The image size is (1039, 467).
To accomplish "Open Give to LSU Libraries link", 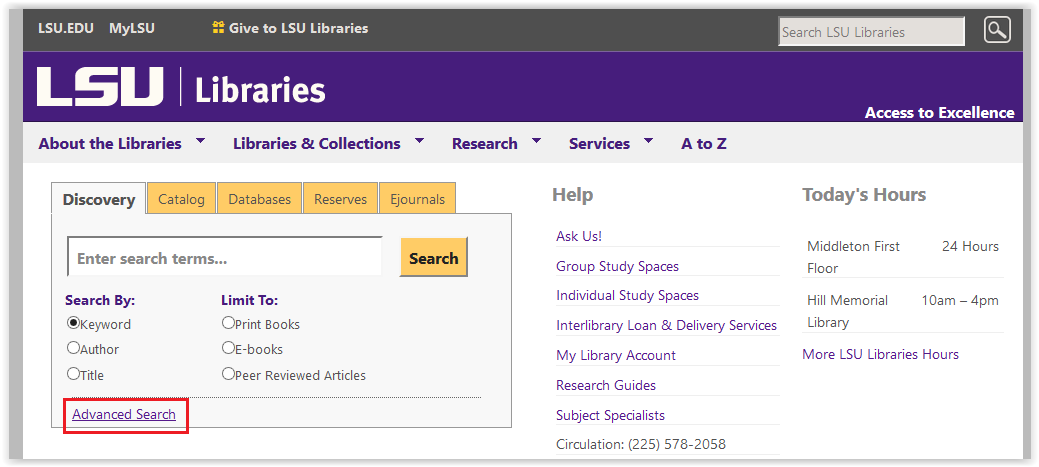I will coord(298,28).
